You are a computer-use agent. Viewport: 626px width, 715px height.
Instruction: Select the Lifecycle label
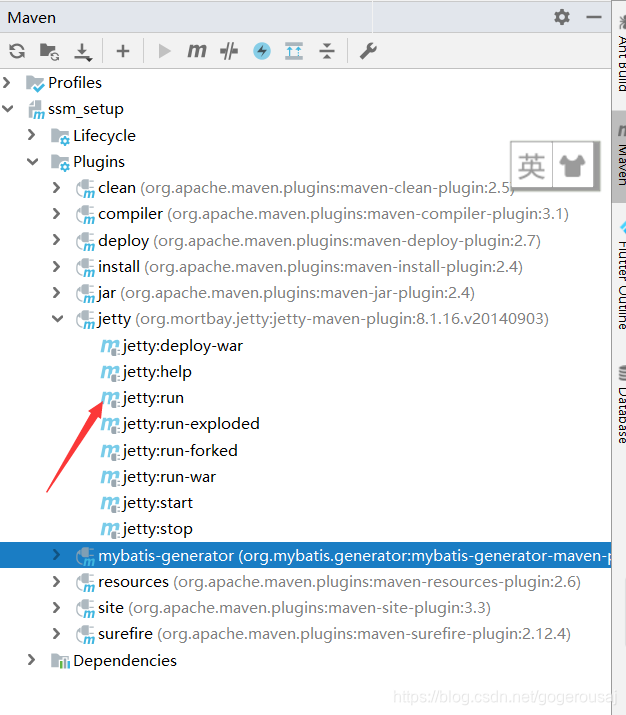pos(104,135)
